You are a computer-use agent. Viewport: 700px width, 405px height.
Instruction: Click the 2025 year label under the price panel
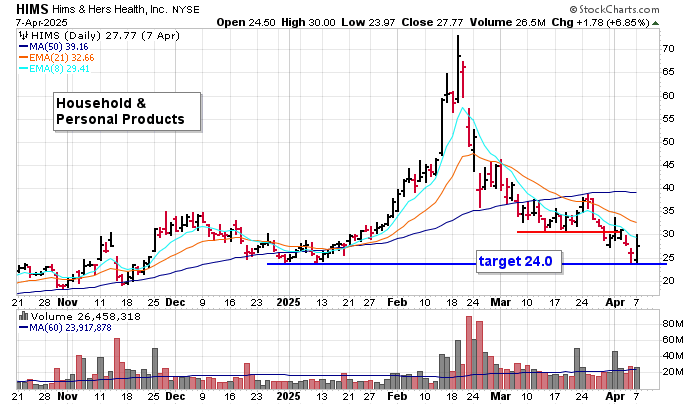tap(288, 302)
